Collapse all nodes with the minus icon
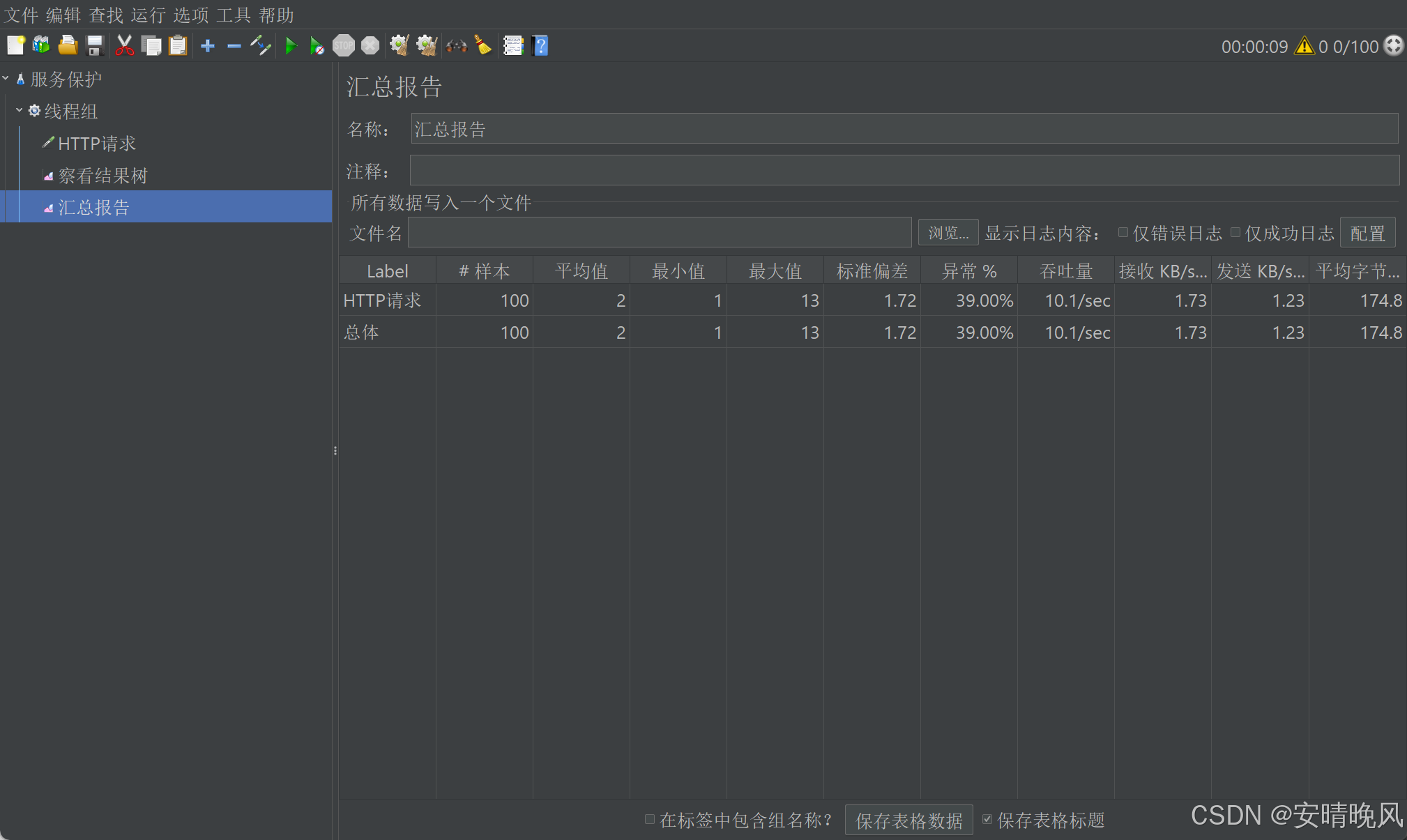 point(234,46)
